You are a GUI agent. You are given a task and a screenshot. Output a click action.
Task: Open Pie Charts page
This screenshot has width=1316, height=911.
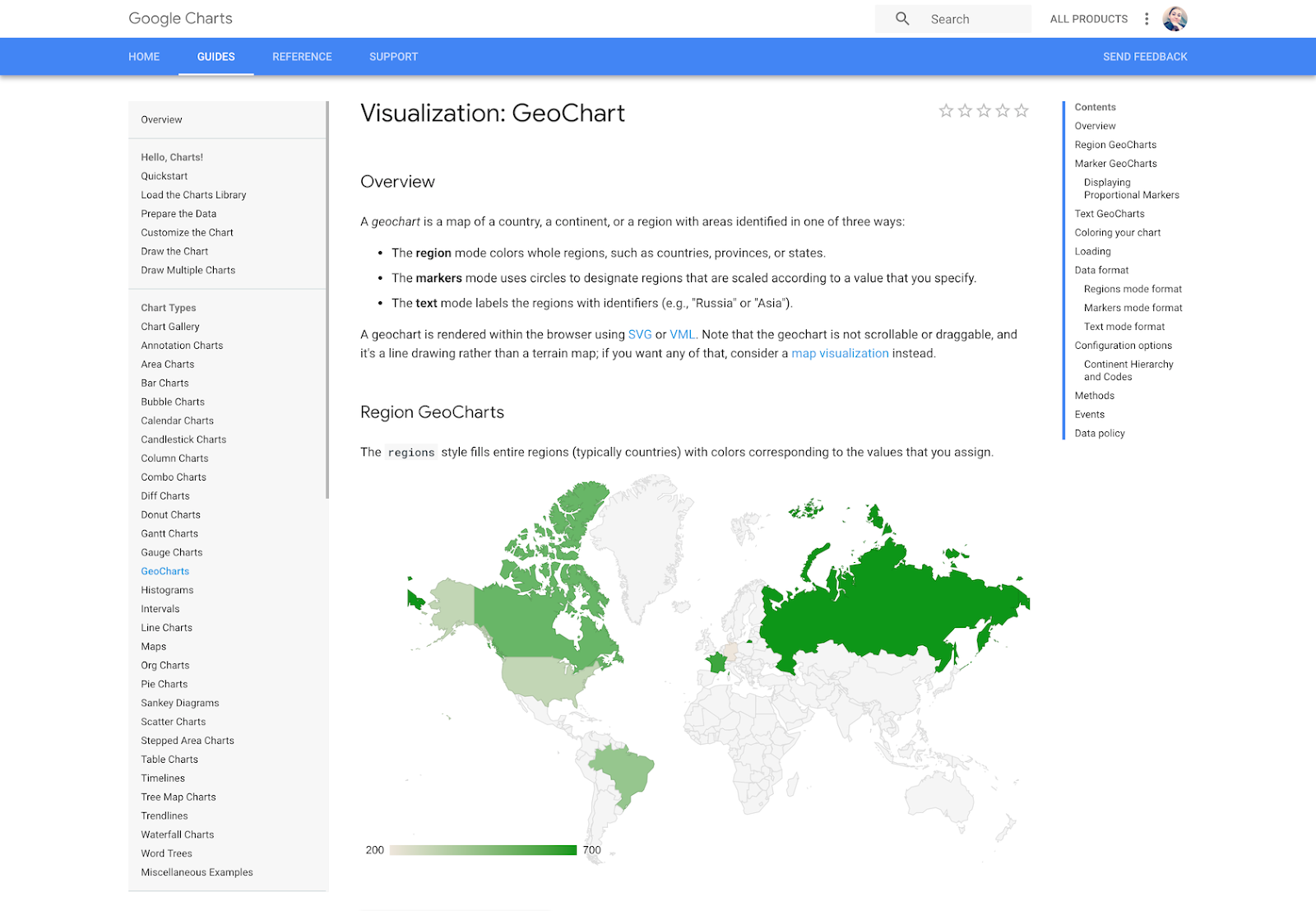click(x=164, y=685)
